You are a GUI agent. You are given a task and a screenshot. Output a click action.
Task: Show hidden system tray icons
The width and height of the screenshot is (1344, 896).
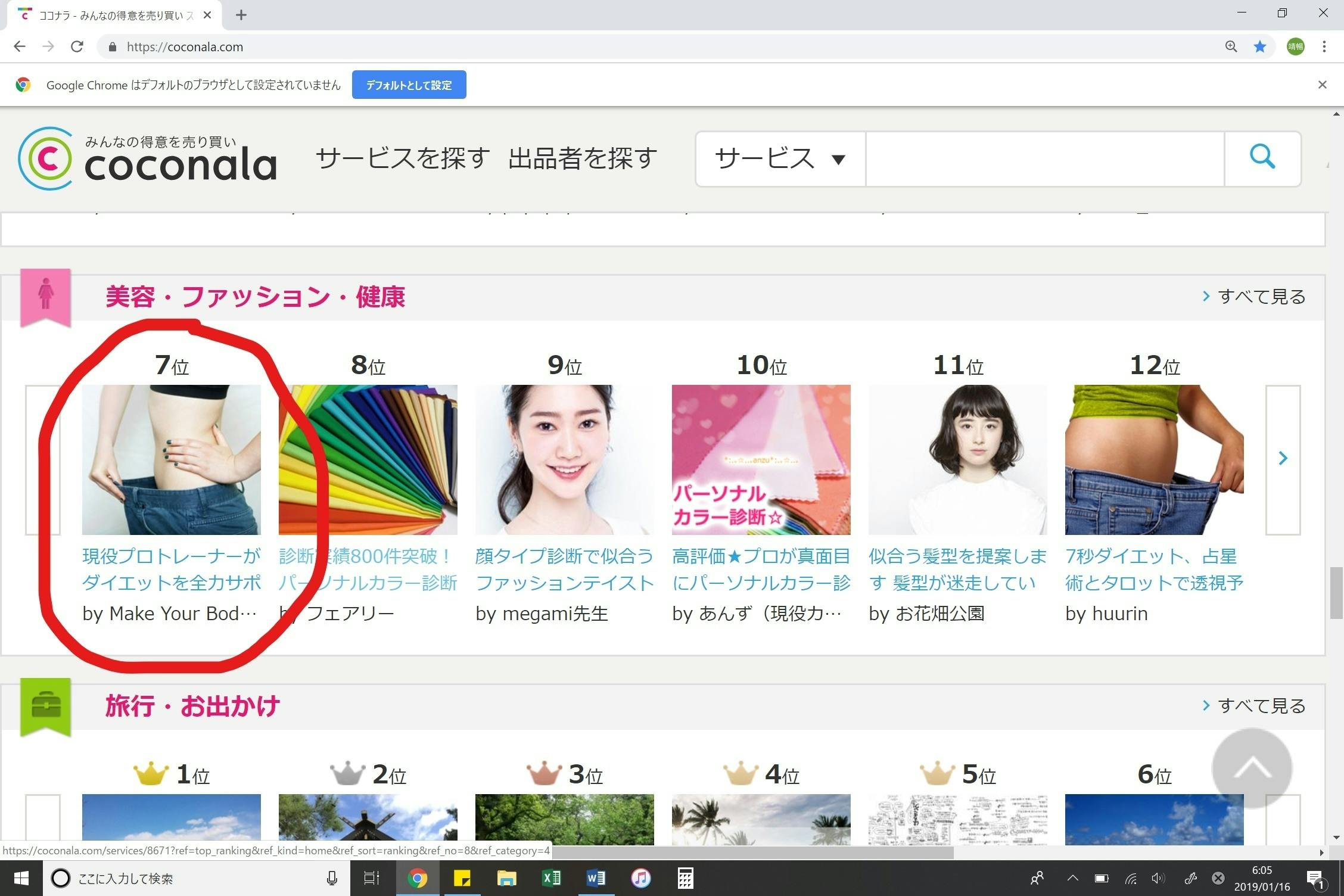1072,878
